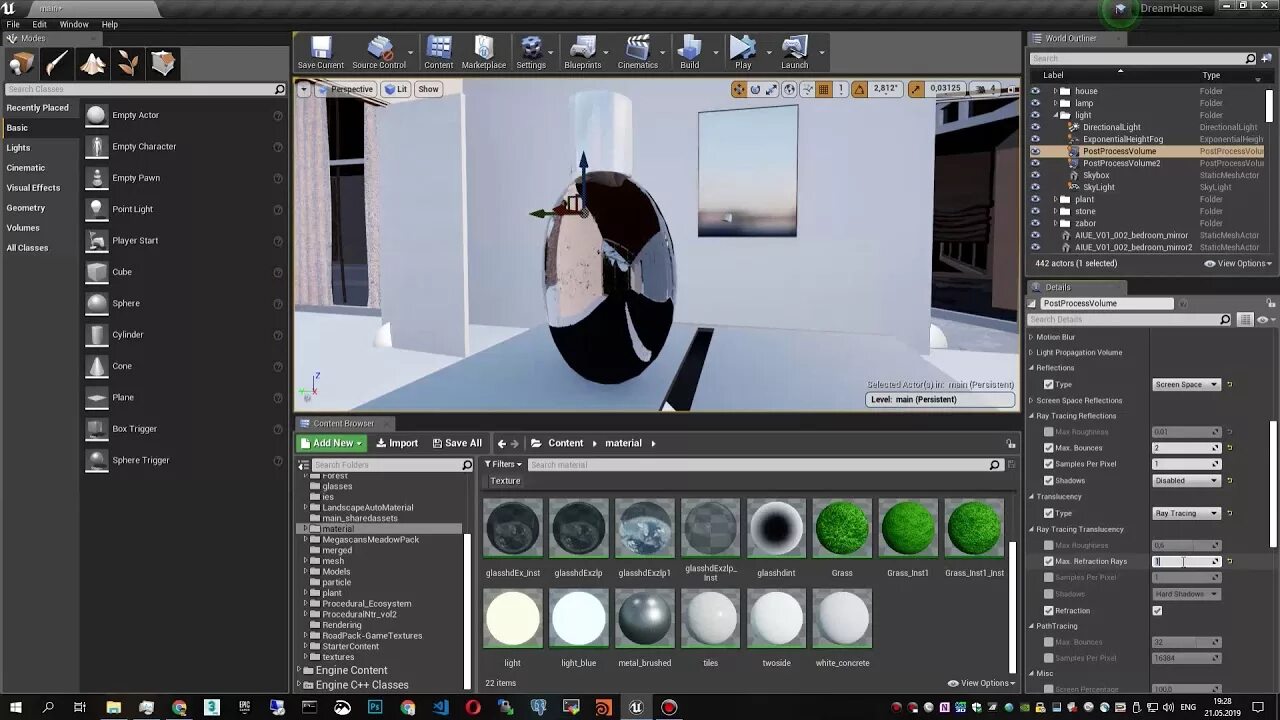Select the Geometry category in Modes
This screenshot has width=1280, height=720.
pos(26,208)
